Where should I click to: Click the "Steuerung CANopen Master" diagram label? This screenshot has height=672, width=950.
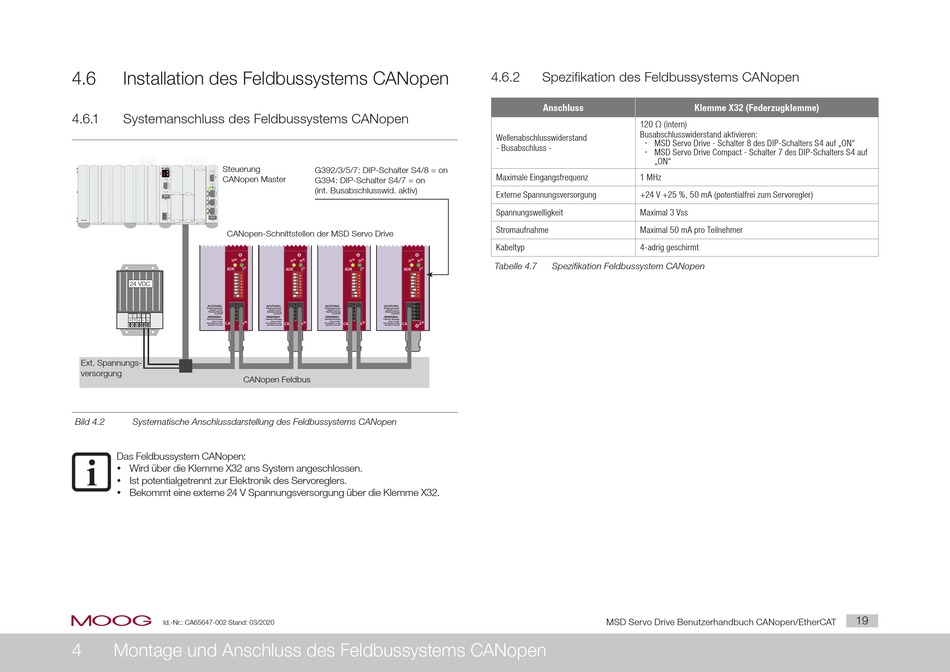(254, 175)
